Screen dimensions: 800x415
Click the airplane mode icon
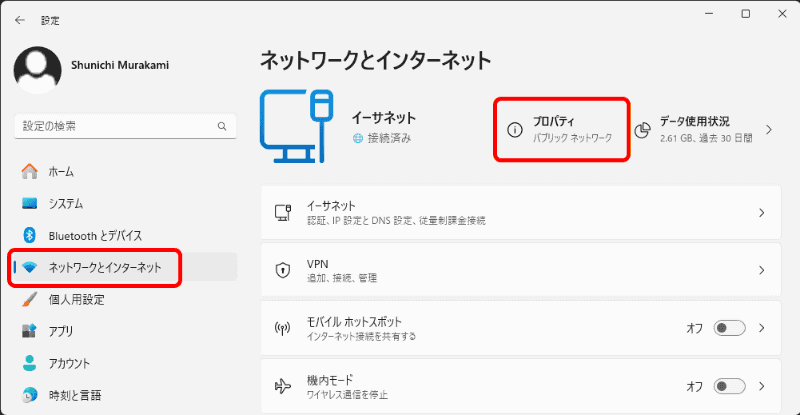[x=283, y=386]
